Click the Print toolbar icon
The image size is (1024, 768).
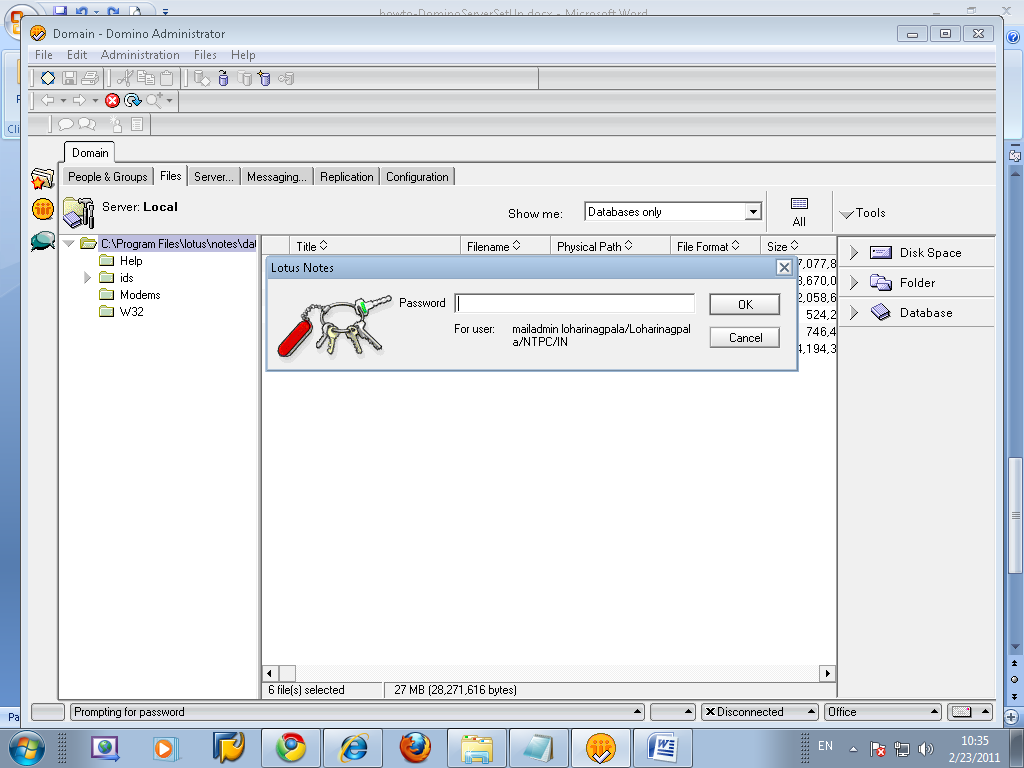point(89,78)
